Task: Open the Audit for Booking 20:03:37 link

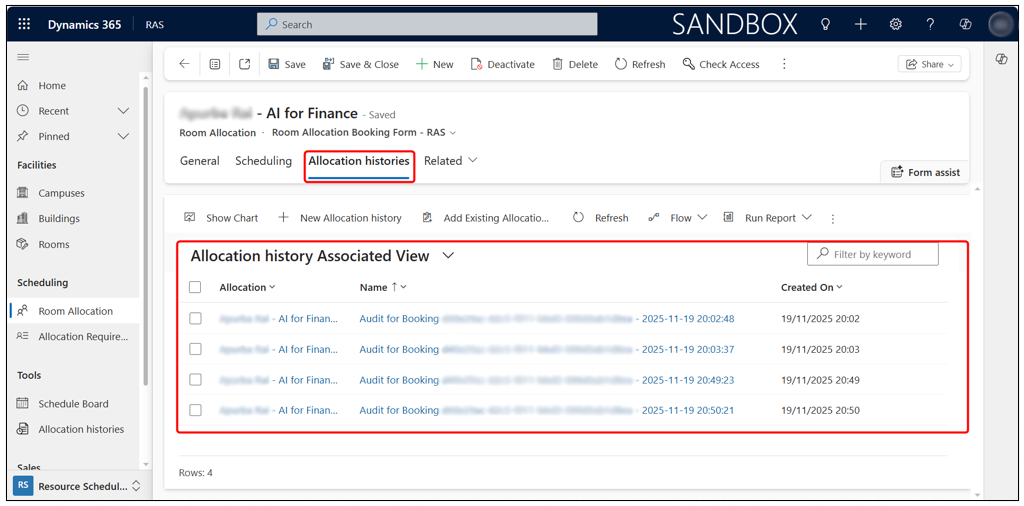Action: [x=546, y=349]
